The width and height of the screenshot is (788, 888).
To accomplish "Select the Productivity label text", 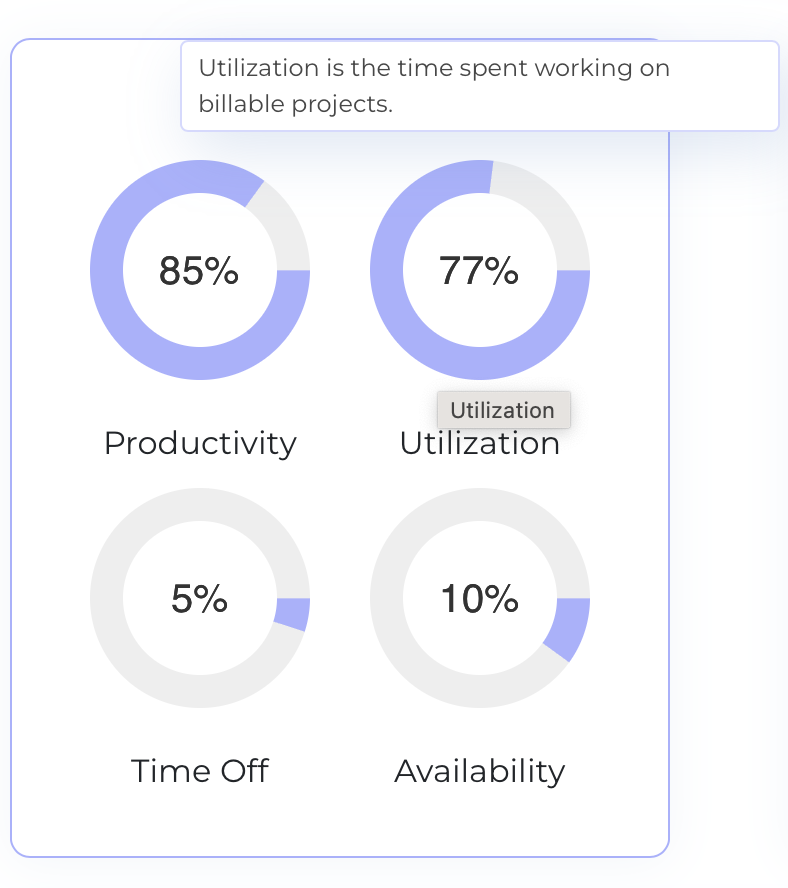I will 200,443.
